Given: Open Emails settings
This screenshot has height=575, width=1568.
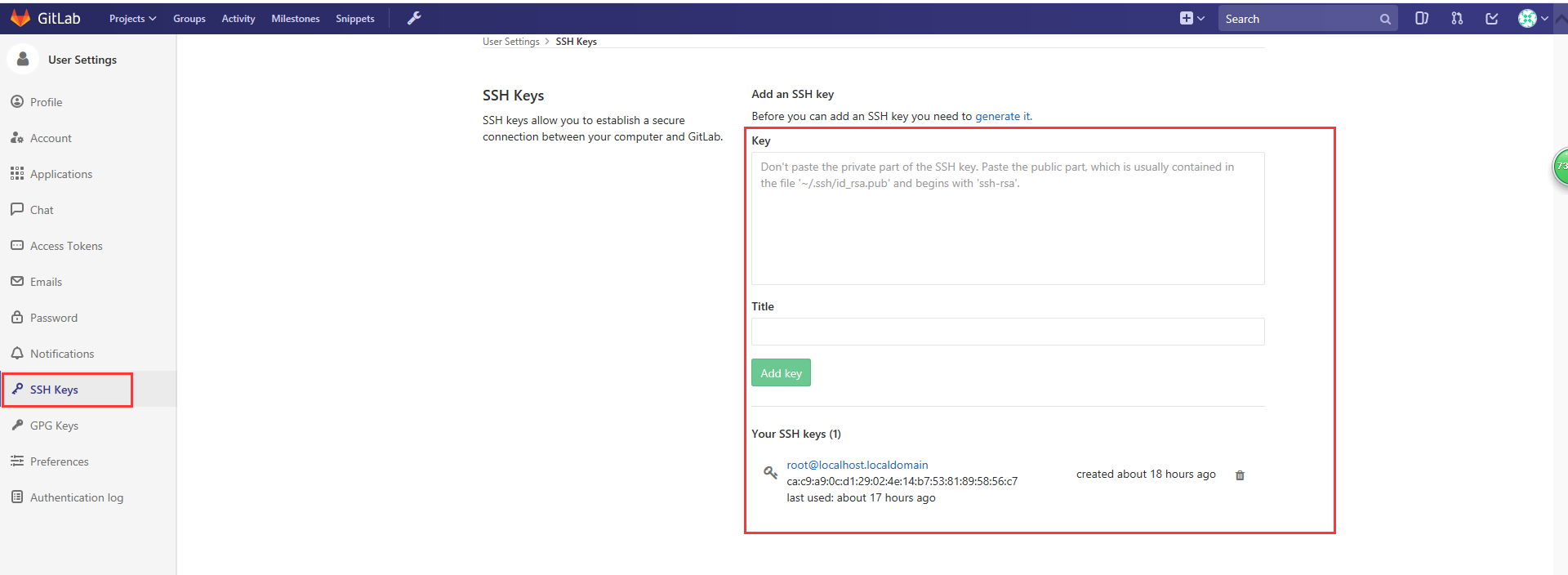Looking at the screenshot, I should click(x=46, y=282).
